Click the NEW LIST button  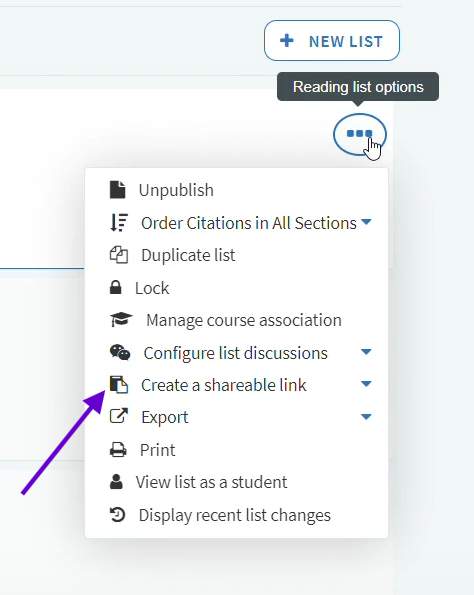(332, 41)
